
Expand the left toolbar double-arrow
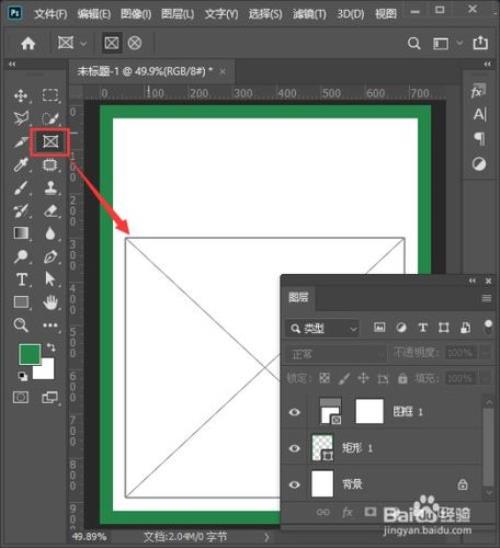tap(12, 64)
